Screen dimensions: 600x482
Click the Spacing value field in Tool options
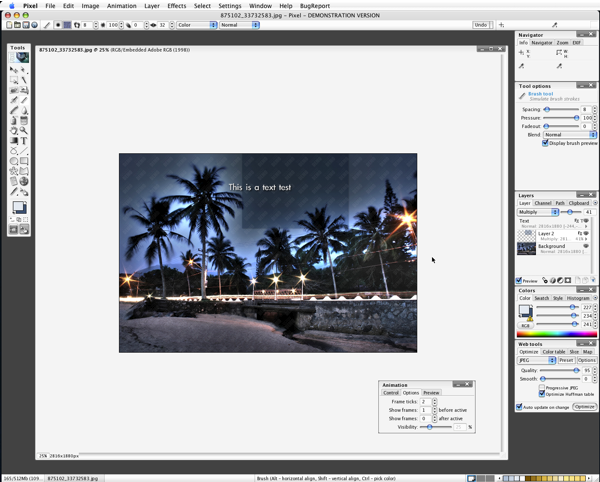point(586,109)
